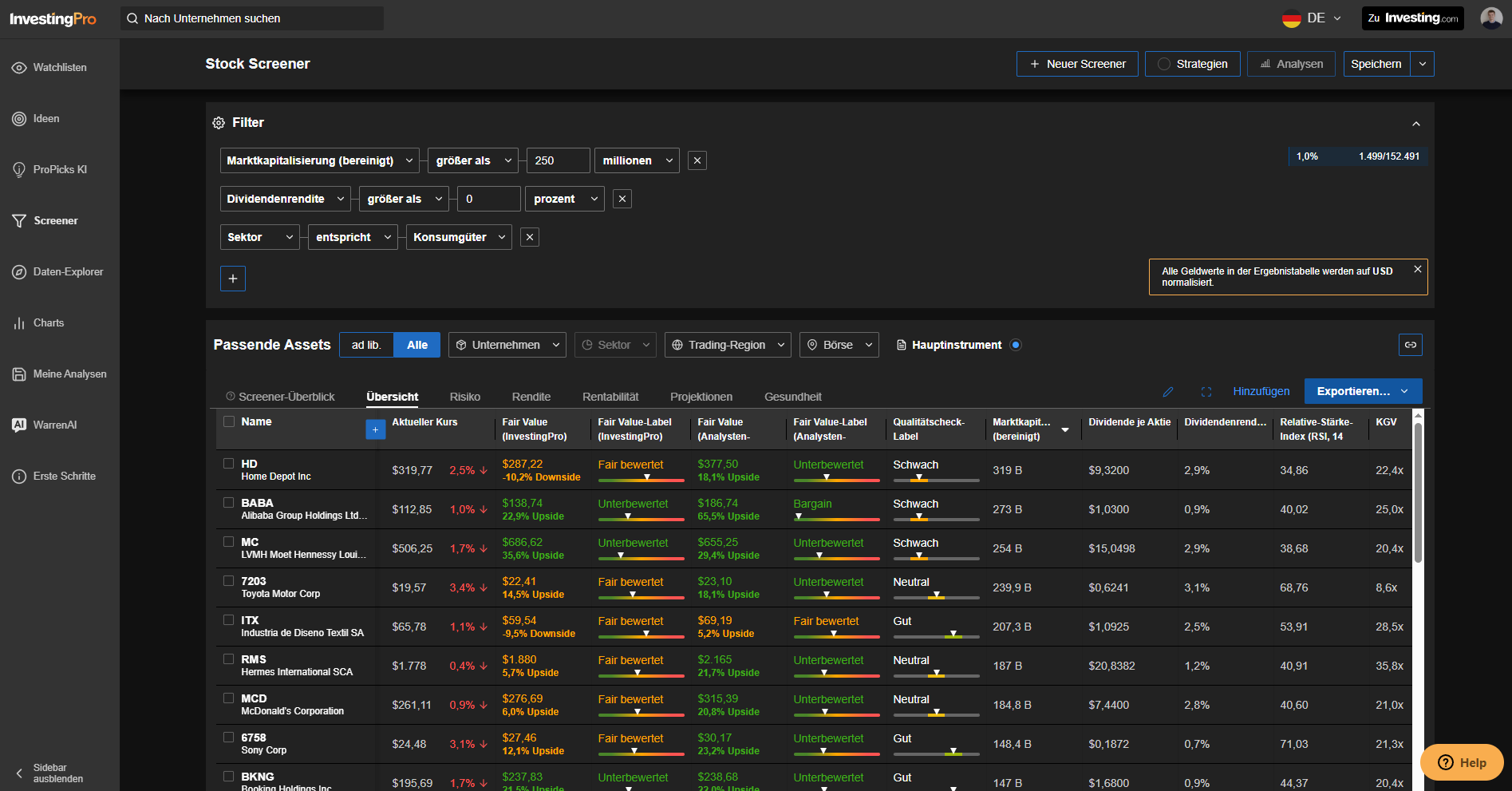The image size is (1512, 791).
Task: Click Neuer Screener button
Action: tap(1077, 64)
